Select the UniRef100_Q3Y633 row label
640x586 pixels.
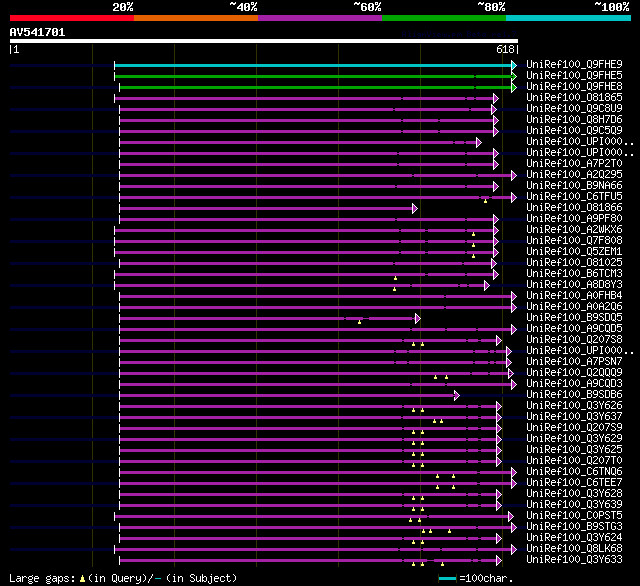(574, 560)
